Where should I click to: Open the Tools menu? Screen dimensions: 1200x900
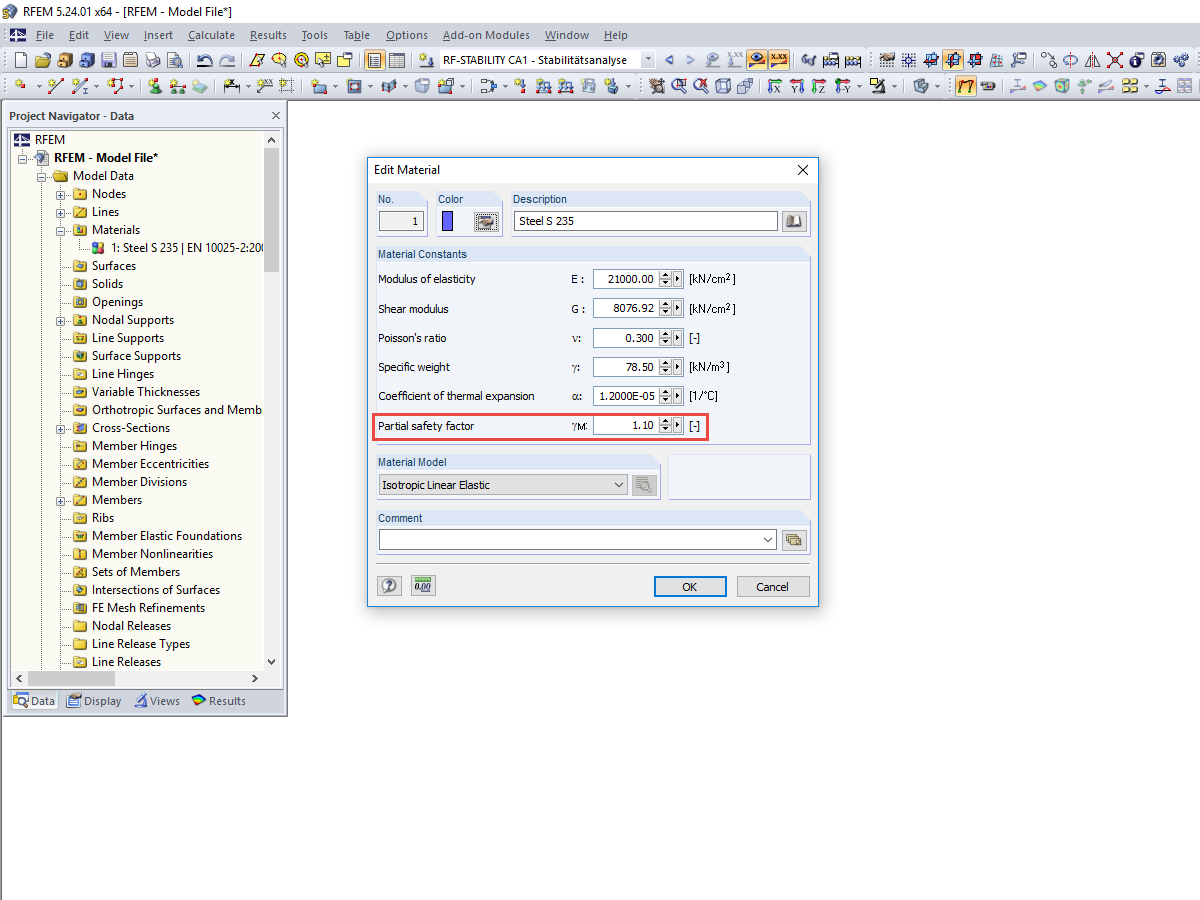click(314, 35)
